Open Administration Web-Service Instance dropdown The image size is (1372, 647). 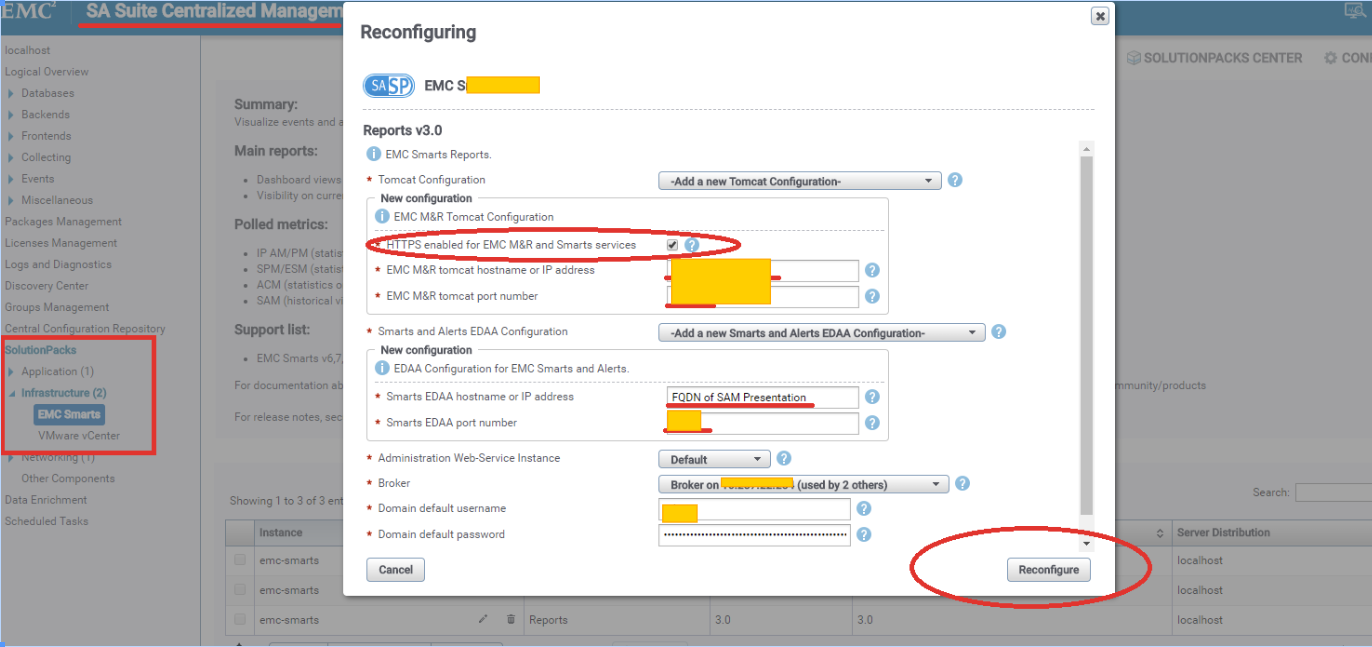[x=713, y=460]
